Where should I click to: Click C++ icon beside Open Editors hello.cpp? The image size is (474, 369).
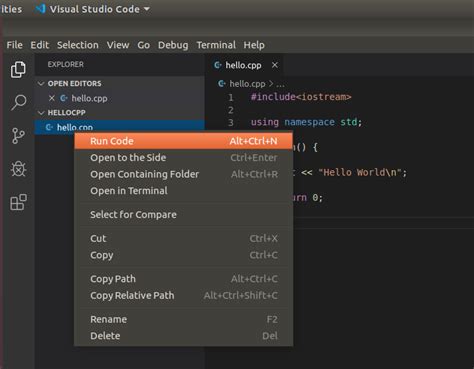tap(64, 98)
